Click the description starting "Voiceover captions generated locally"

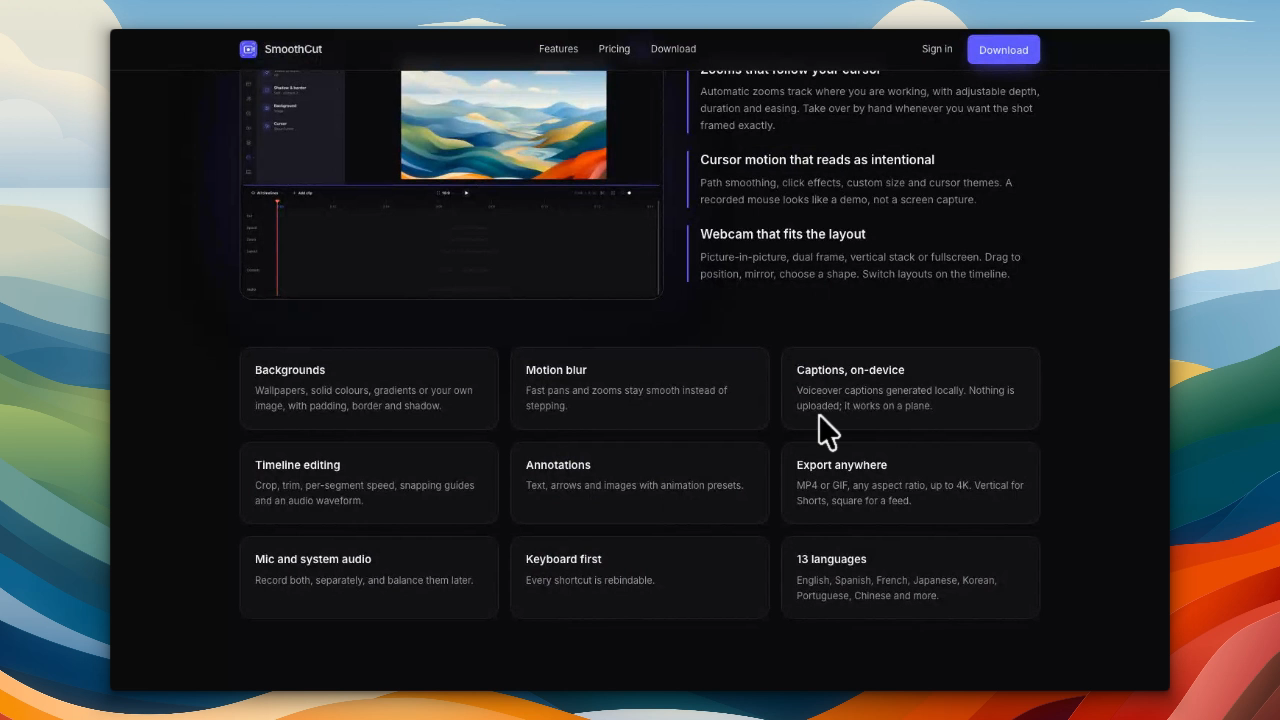click(905, 398)
